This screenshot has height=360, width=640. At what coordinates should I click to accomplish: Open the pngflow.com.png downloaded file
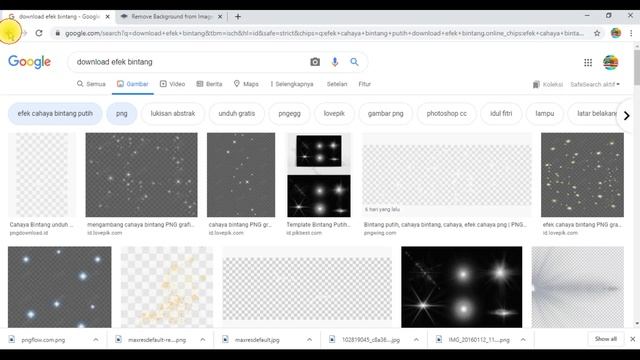(x=43, y=340)
